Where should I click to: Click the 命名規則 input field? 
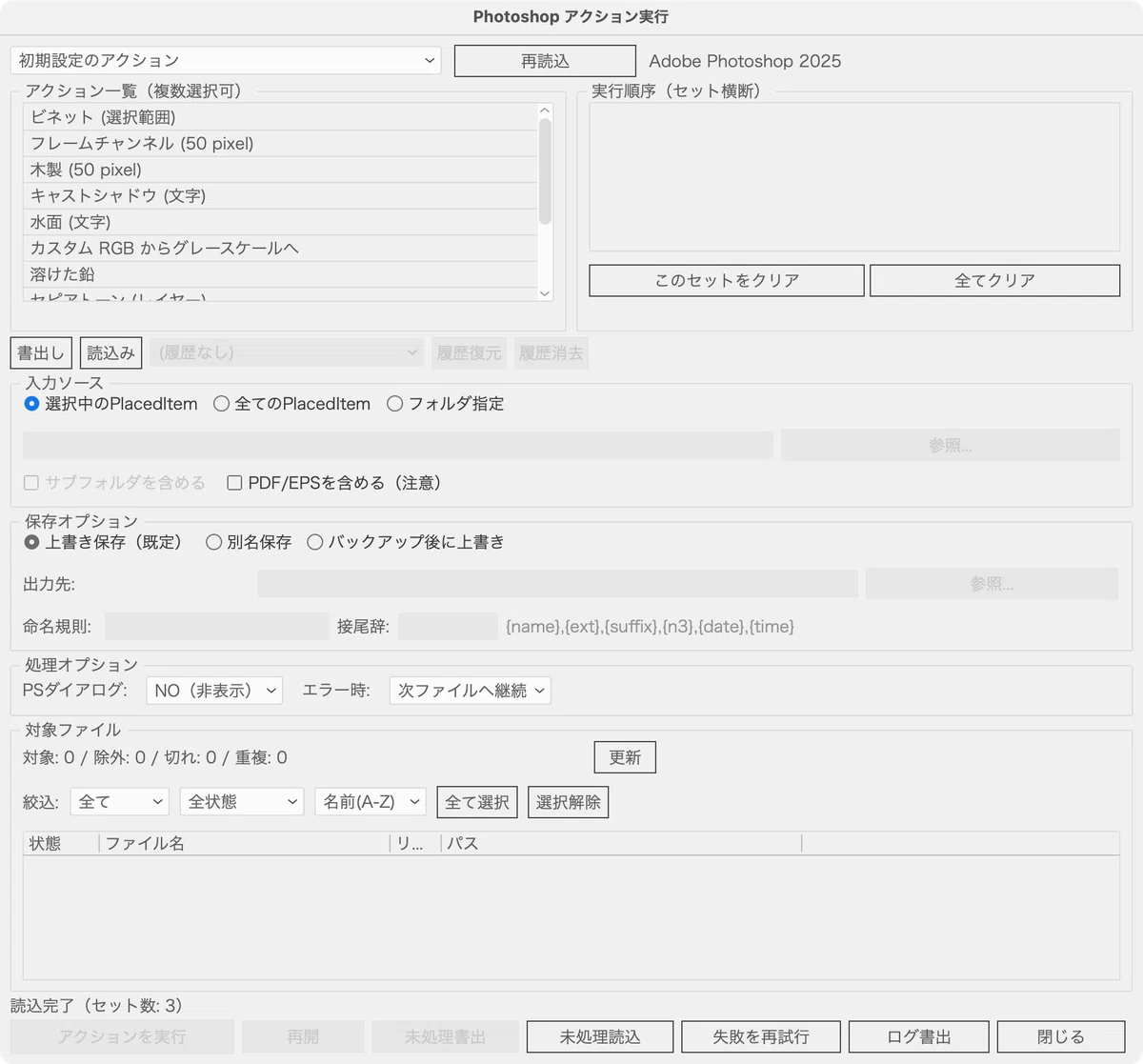click(217, 626)
